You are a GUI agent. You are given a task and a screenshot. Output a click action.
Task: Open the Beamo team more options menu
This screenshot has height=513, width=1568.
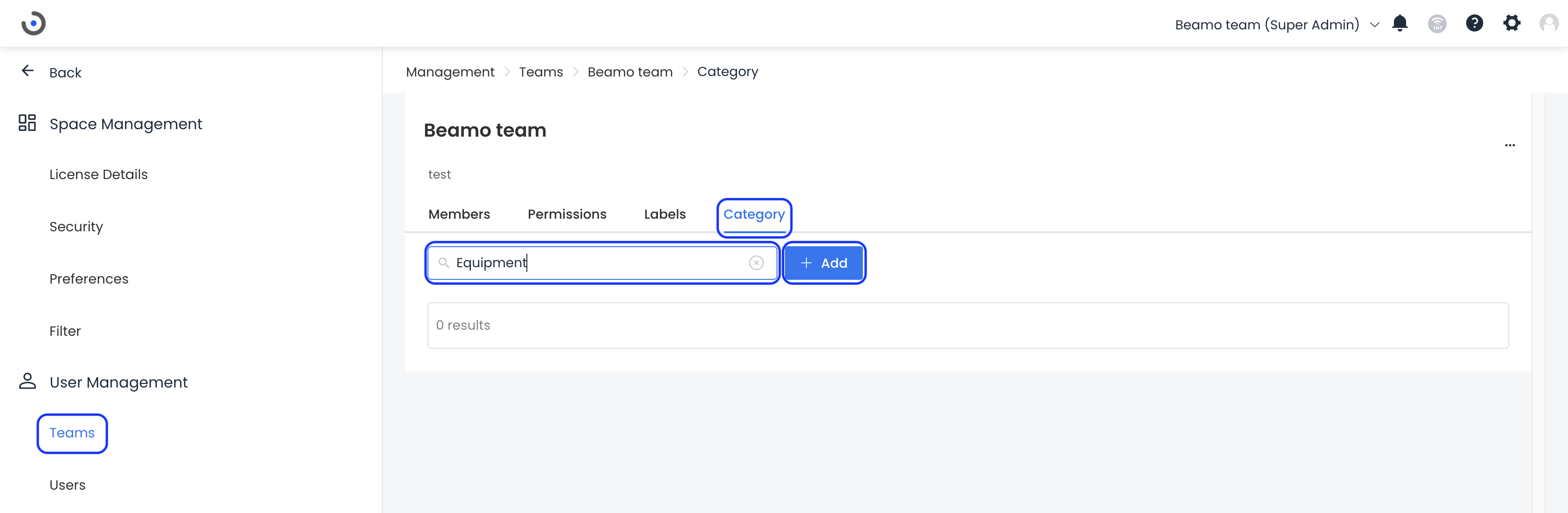pos(1510,146)
